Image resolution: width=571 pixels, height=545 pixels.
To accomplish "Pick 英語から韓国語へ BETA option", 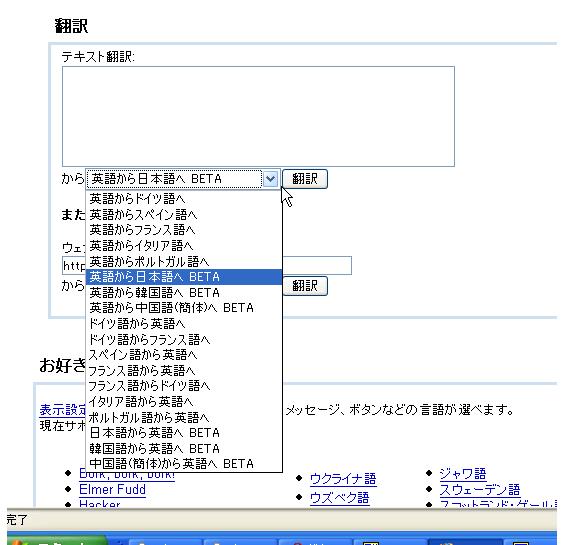I will pyautogui.click(x=184, y=293).
